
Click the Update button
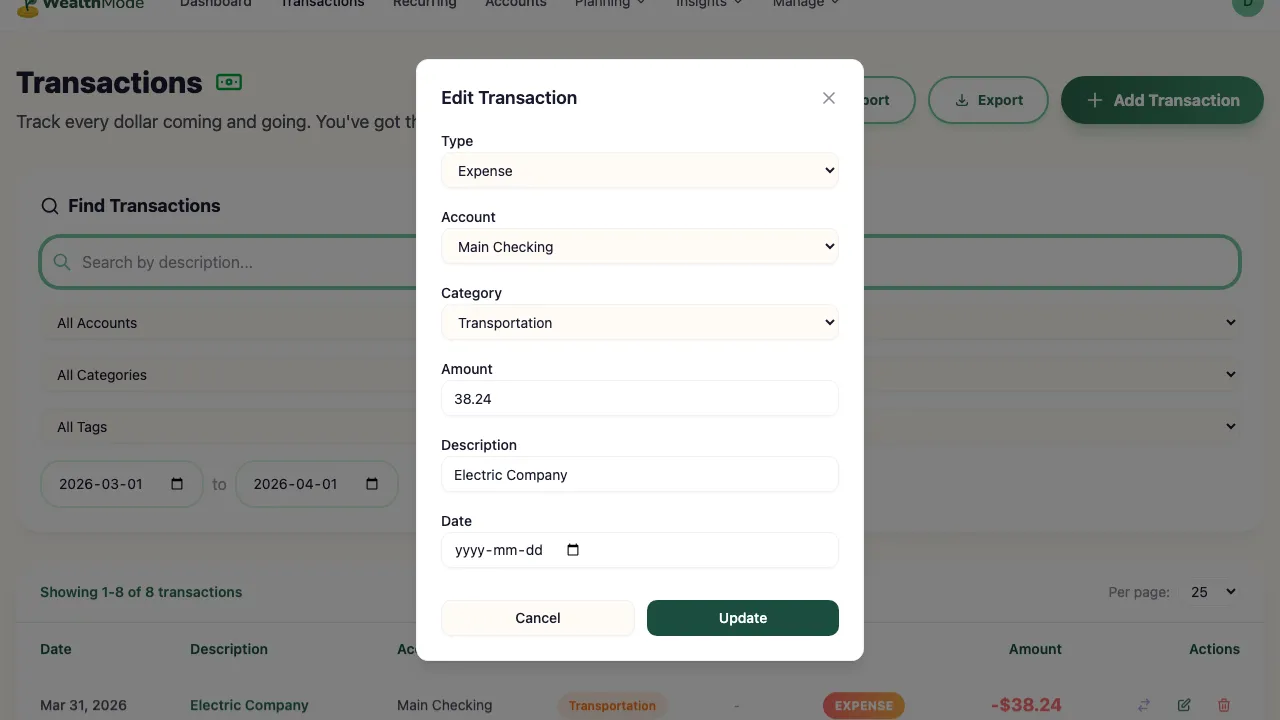(x=742, y=618)
